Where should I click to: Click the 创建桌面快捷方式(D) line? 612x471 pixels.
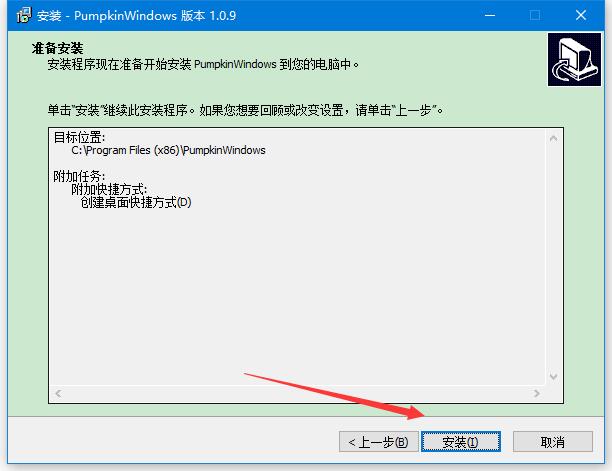pyautogui.click(x=136, y=203)
